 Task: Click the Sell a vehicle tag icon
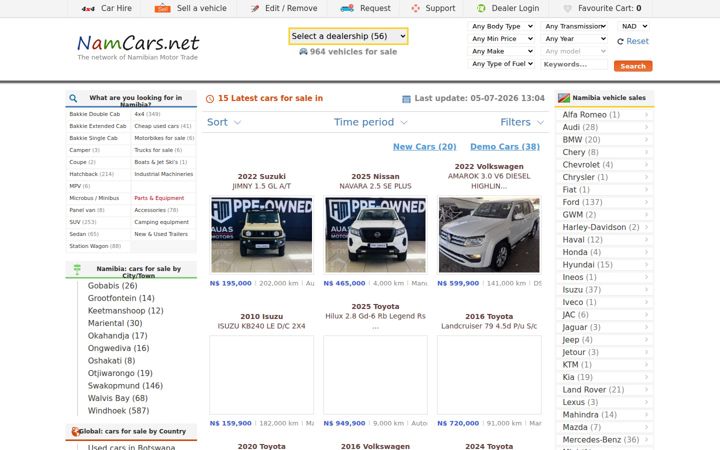point(163,8)
